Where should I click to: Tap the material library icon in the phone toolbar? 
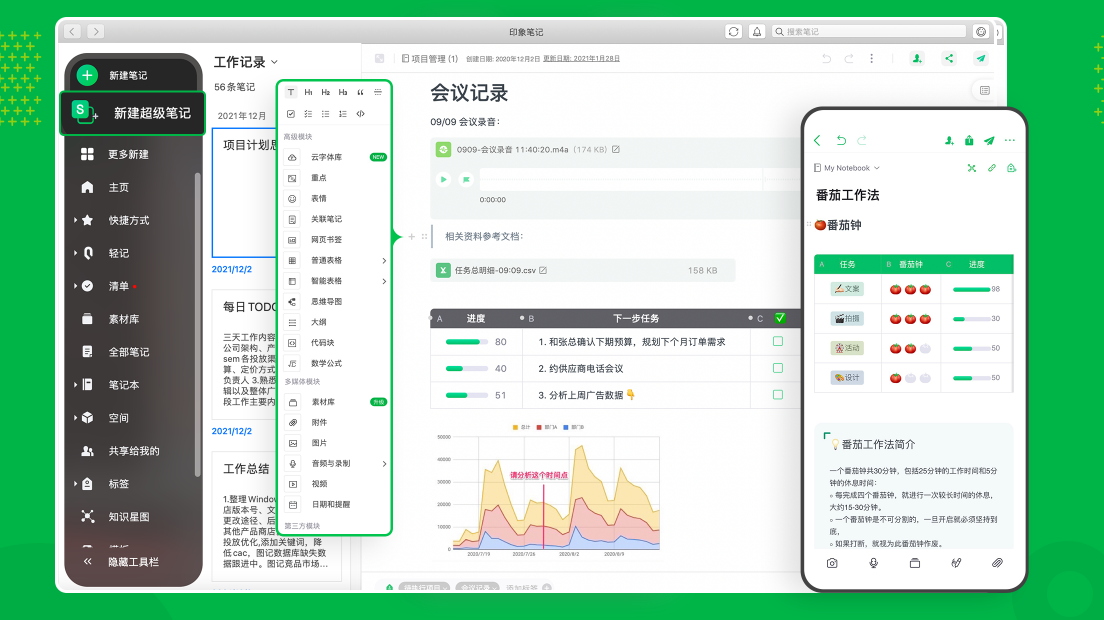(x=915, y=563)
